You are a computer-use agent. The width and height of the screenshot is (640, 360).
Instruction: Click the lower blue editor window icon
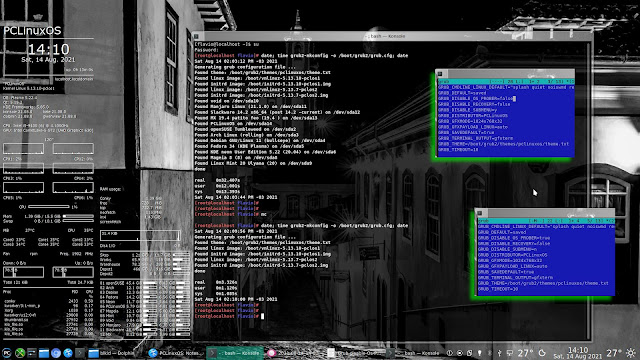[480, 213]
